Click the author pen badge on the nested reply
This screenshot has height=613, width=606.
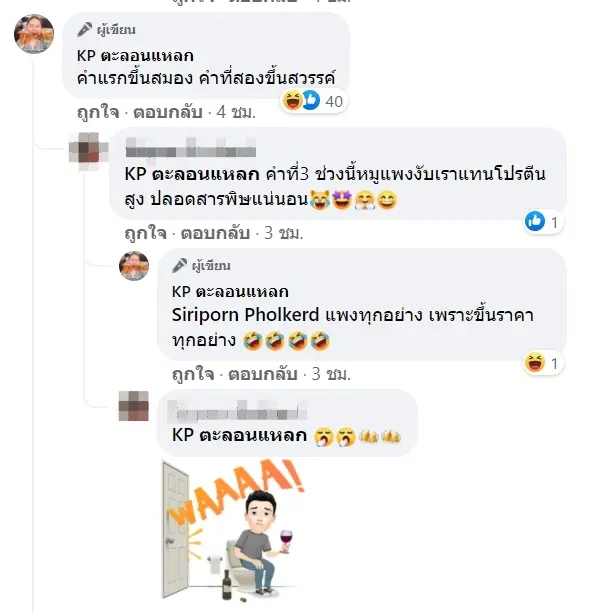201,266
